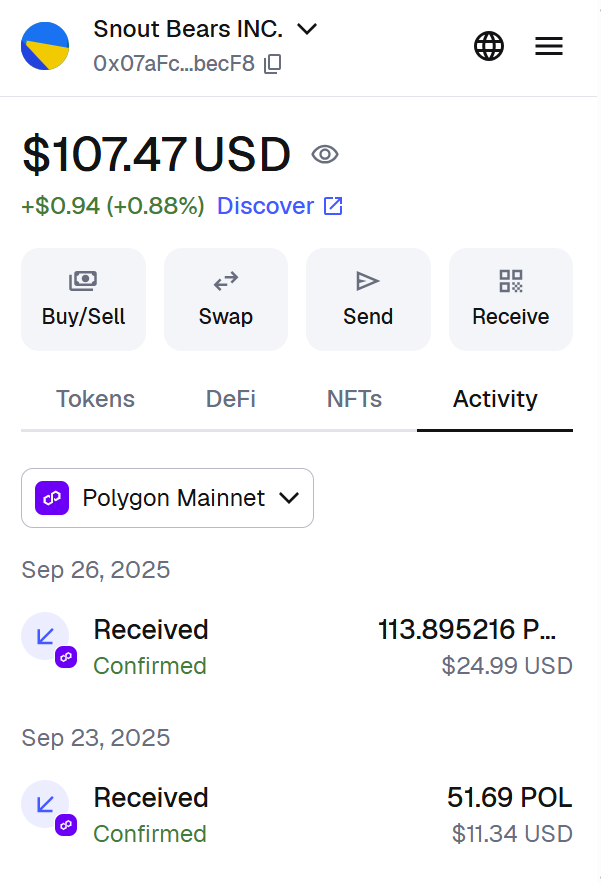The image size is (601, 883).
Task: Open Receive QR code button
Action: [x=511, y=300]
